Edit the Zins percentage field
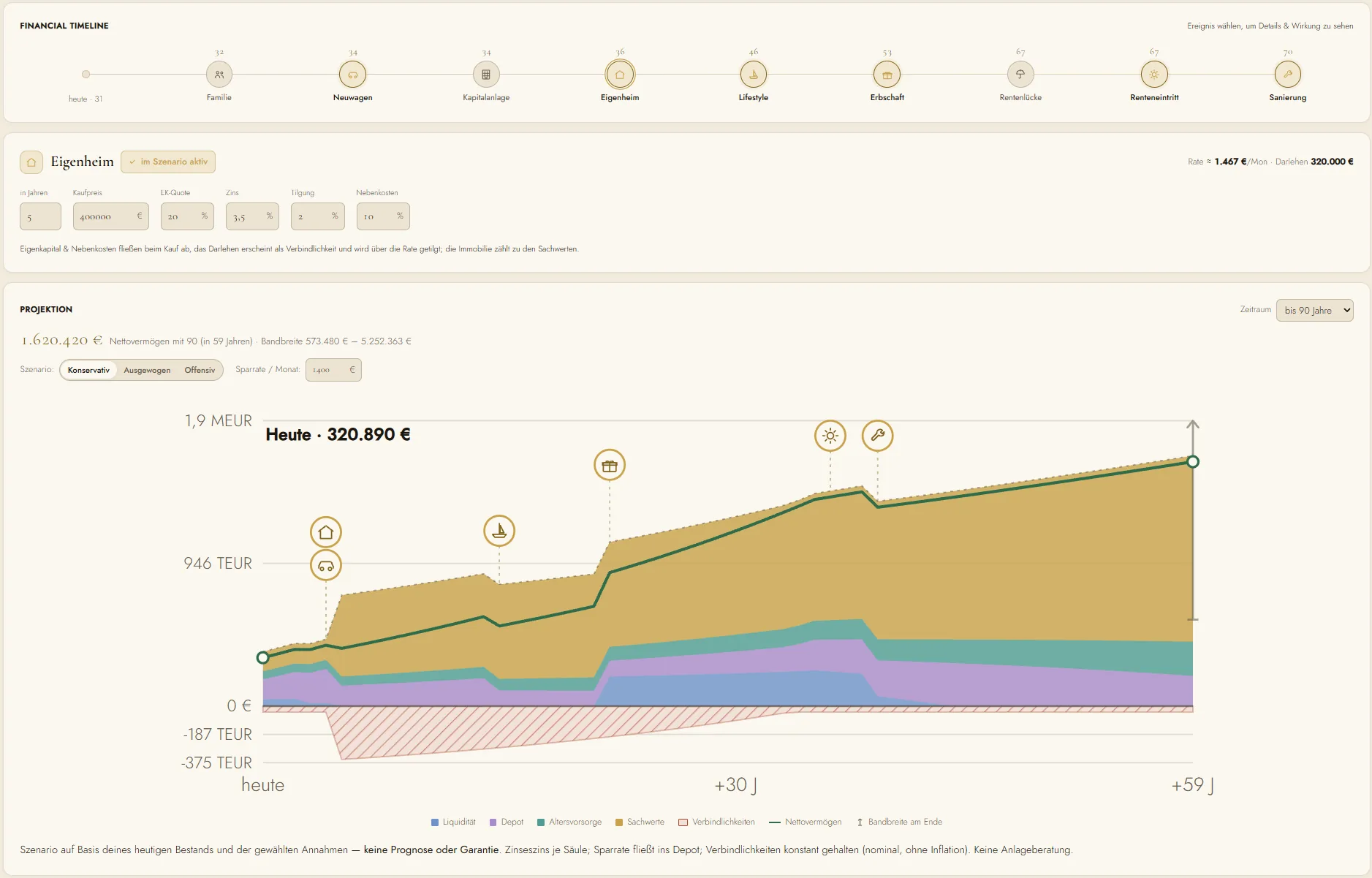 click(253, 216)
